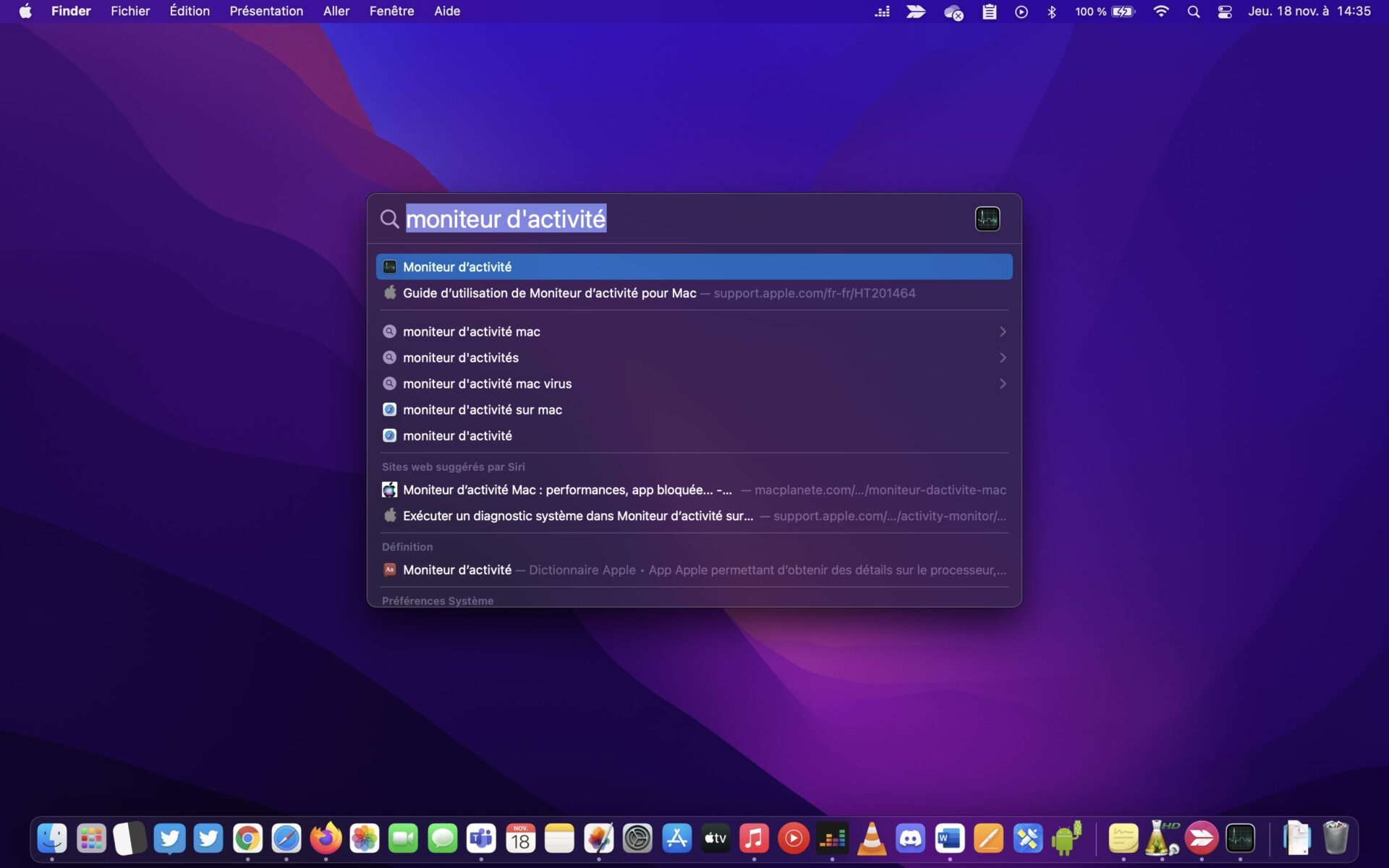
Task: Open the Dictionnaire Apple definition result
Action: pos(694,570)
